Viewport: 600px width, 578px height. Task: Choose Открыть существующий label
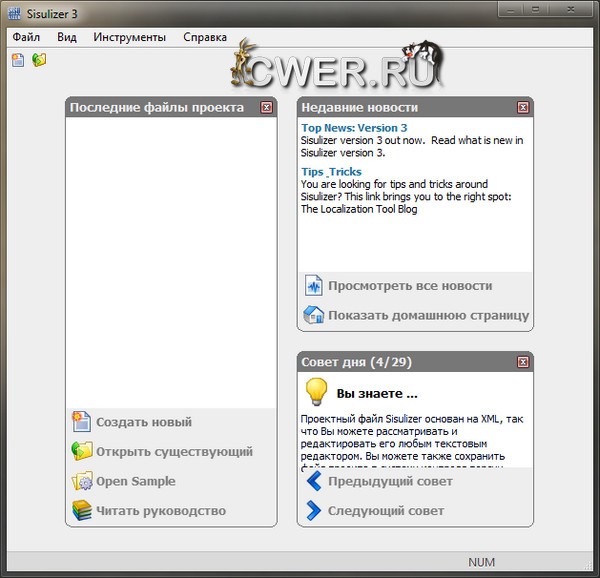(174, 452)
